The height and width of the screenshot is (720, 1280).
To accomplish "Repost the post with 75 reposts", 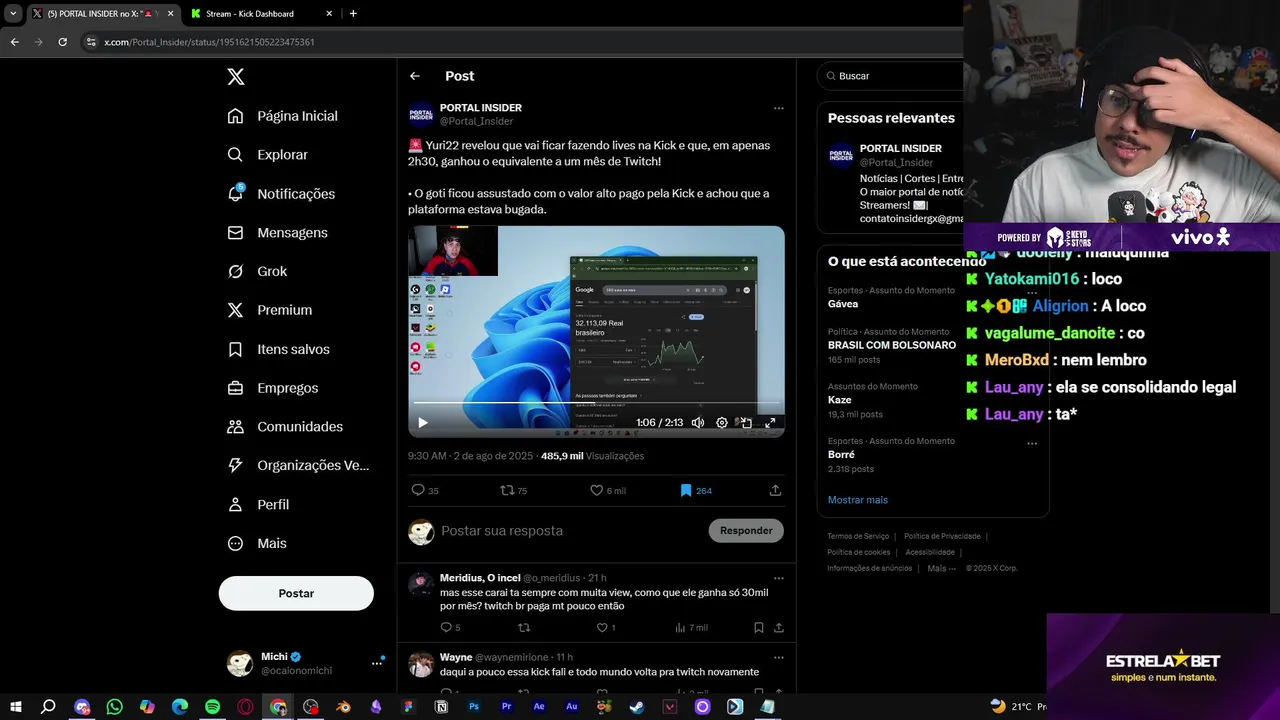I will click(x=514, y=491).
